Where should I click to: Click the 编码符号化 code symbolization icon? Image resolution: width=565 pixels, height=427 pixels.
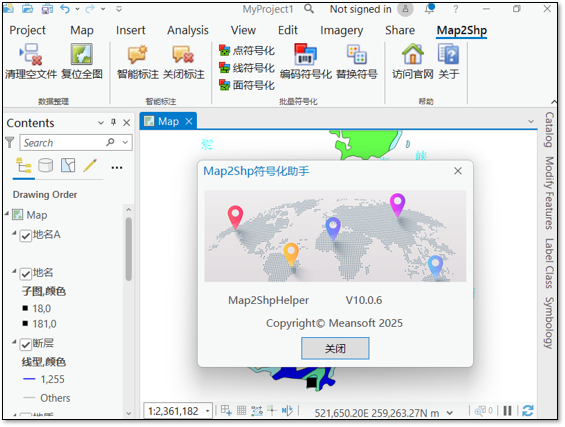305,54
